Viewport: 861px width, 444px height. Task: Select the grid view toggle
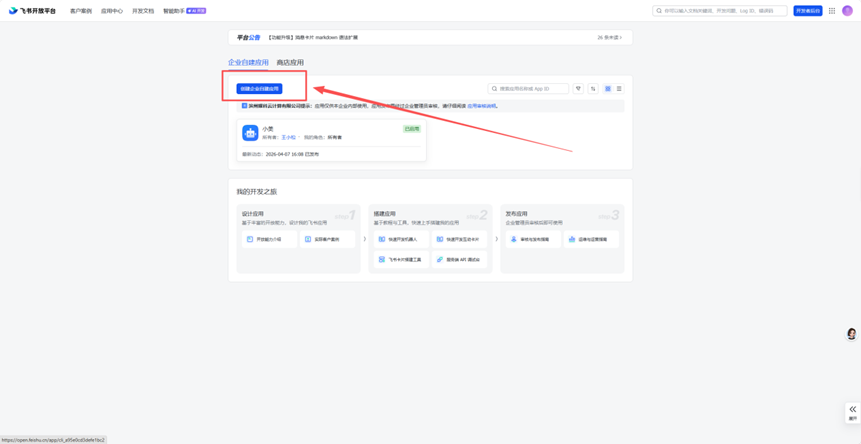pos(608,88)
